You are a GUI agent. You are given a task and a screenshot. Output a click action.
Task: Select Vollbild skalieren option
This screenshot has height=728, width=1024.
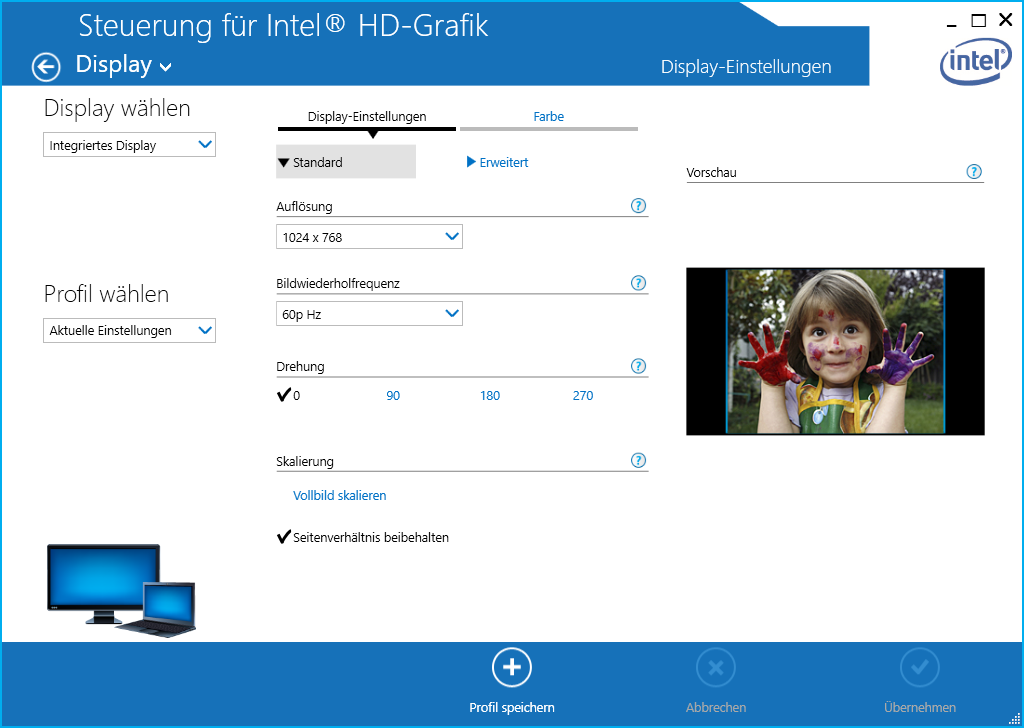[340, 496]
